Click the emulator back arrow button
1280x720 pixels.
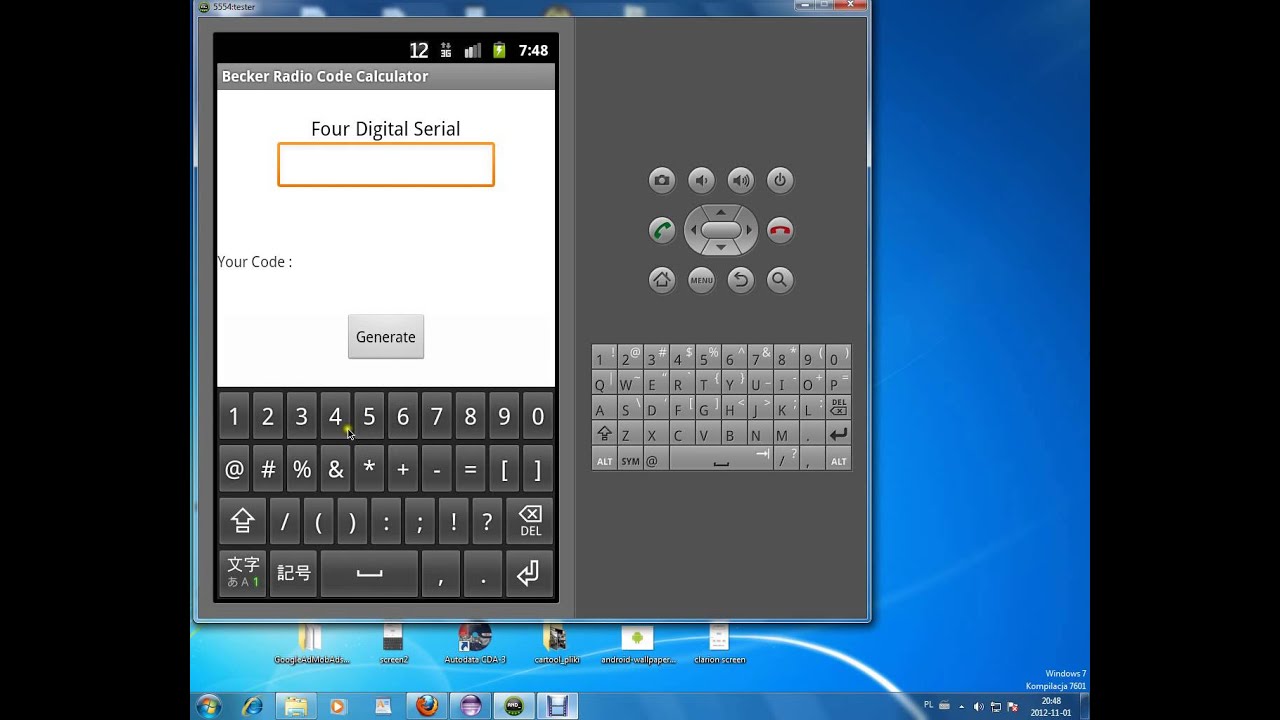click(x=740, y=280)
